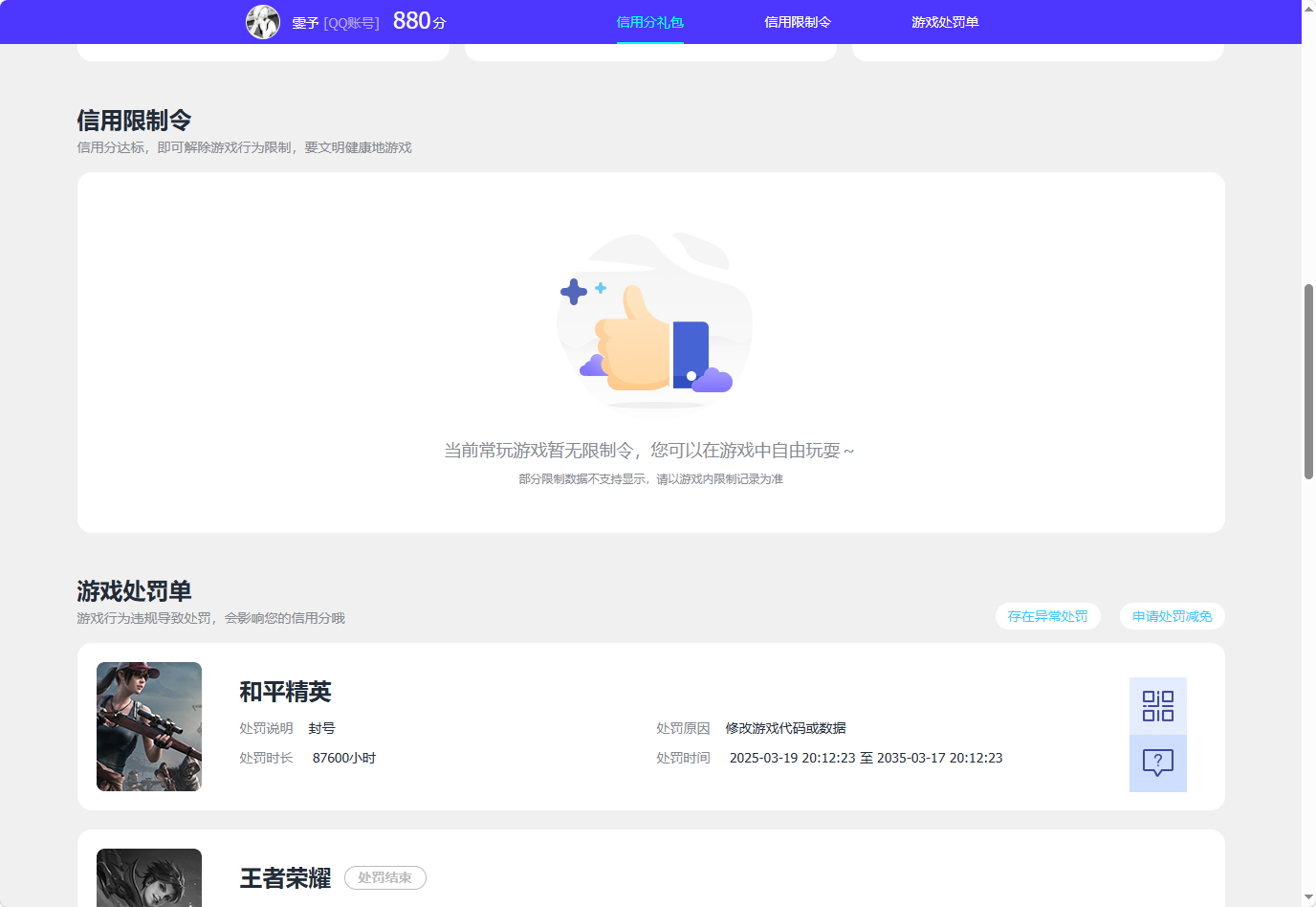Click the thumbs-up illustration in empty state

(x=654, y=322)
